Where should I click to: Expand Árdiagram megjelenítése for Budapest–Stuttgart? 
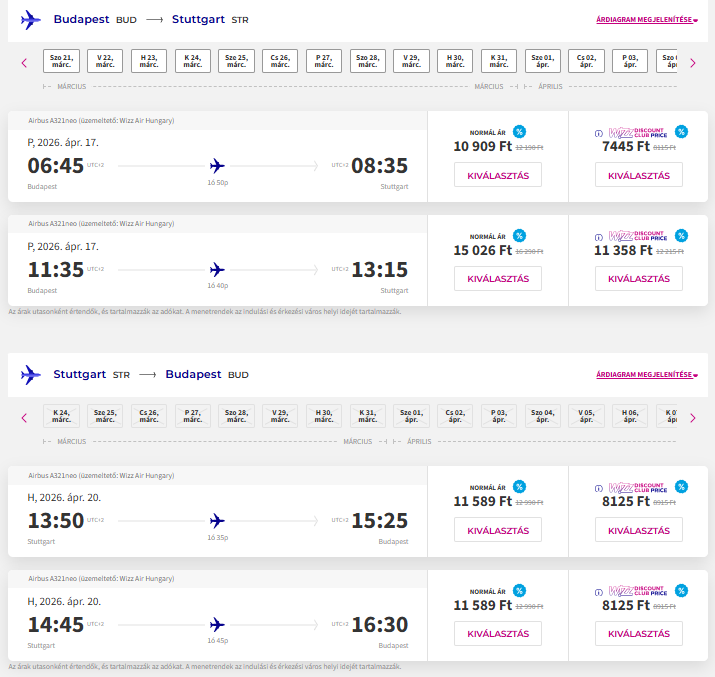pyautogui.click(x=646, y=19)
